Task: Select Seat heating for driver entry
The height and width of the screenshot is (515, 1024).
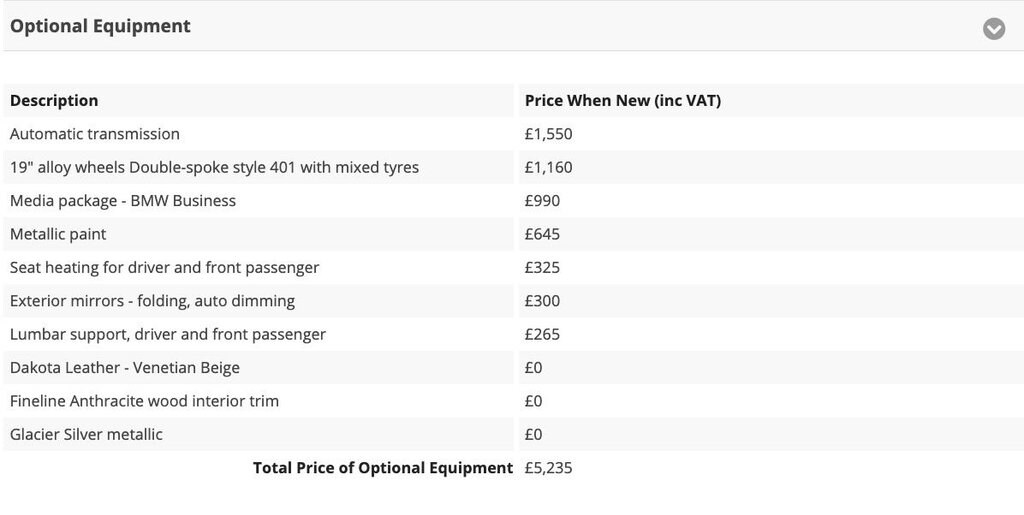Action: pyautogui.click(x=164, y=267)
